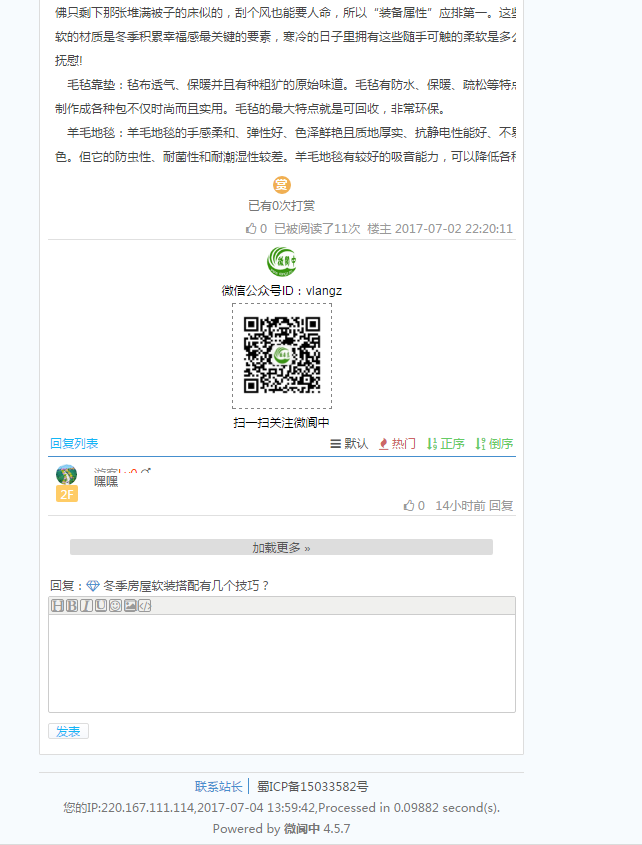Click the heading (H) editor icon
This screenshot has height=845, width=642.
pyautogui.click(x=57, y=606)
